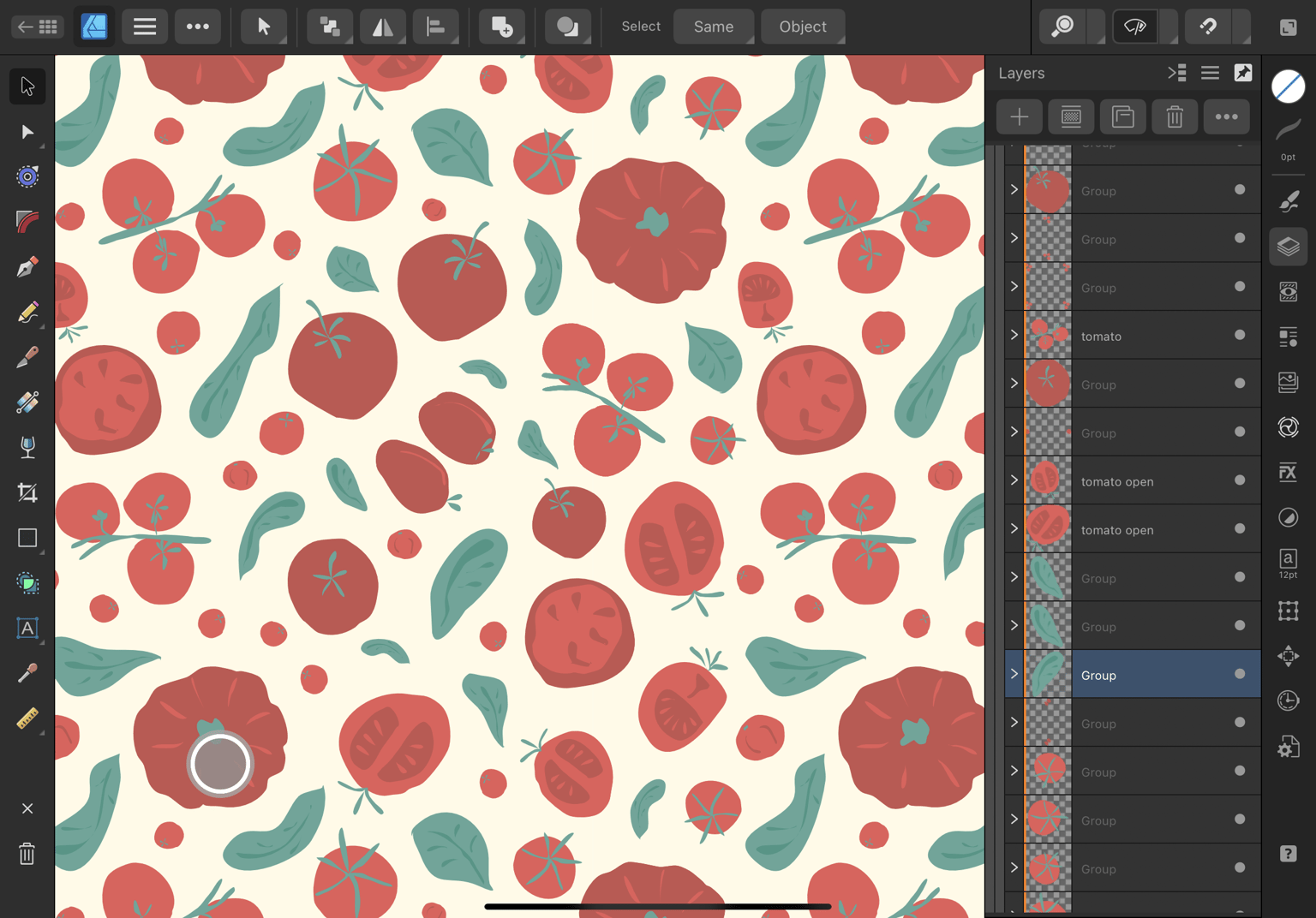This screenshot has width=1316, height=918.
Task: Select the Color Picker eyedropper tool
Action: point(27,674)
